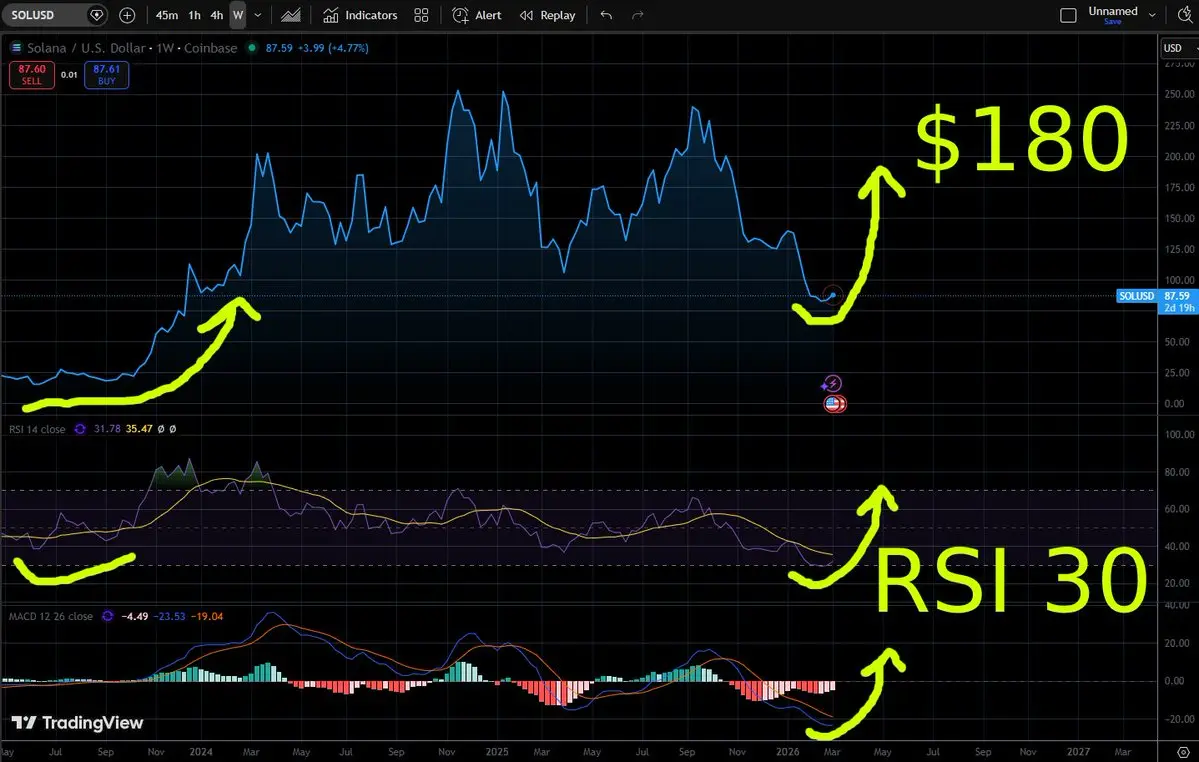This screenshot has height=762, width=1199.
Task: Click the 250.00 price scale label
Action: coord(1179,94)
